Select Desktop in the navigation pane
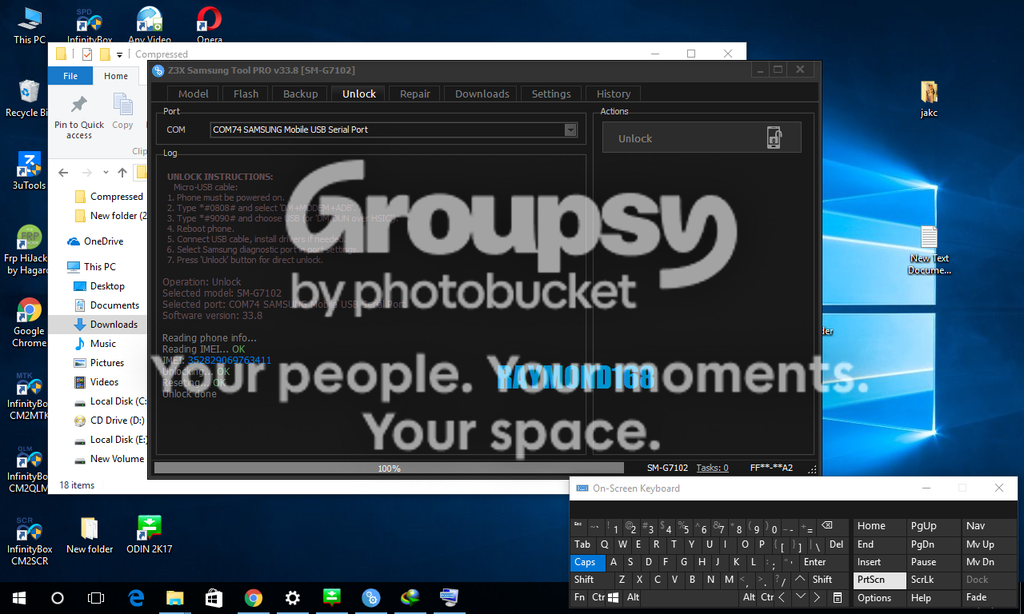Viewport: 1024px width, 614px height. coord(99,286)
